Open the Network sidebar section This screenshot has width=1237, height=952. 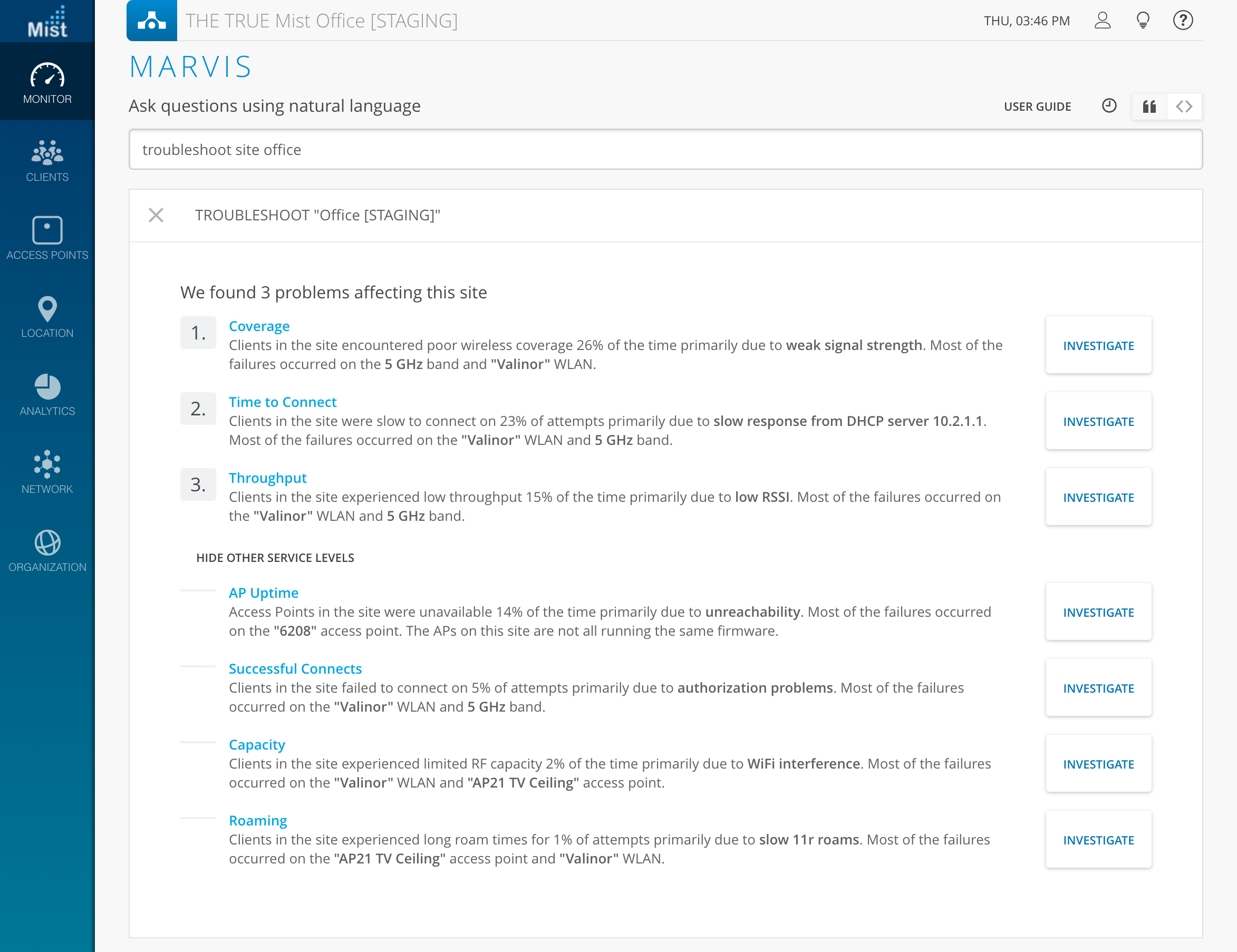(x=47, y=472)
